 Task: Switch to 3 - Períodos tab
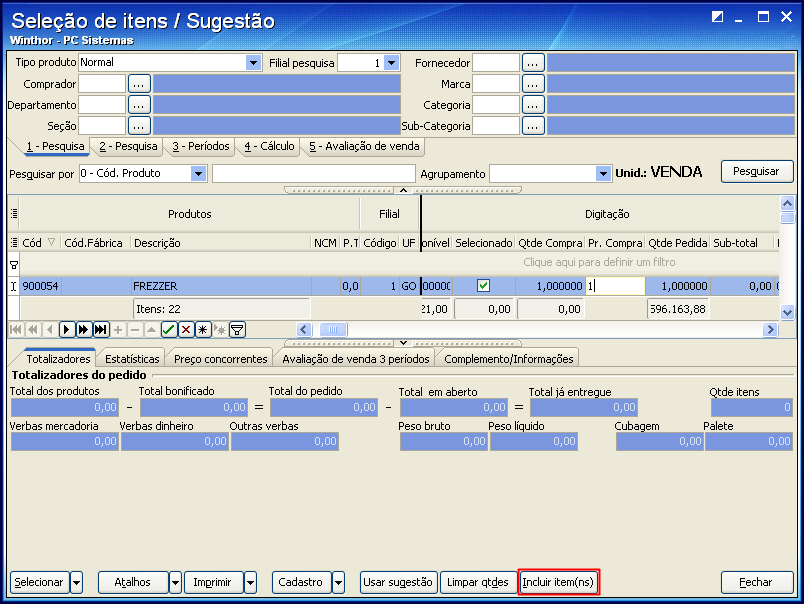[x=200, y=147]
